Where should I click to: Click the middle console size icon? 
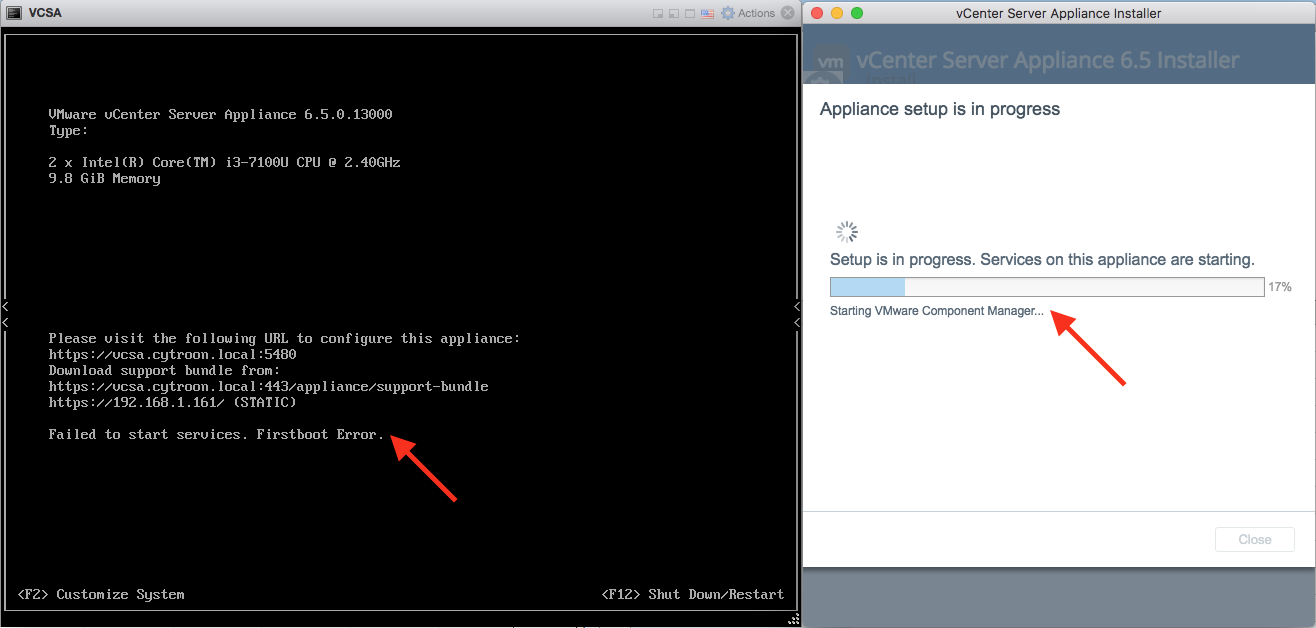click(674, 14)
